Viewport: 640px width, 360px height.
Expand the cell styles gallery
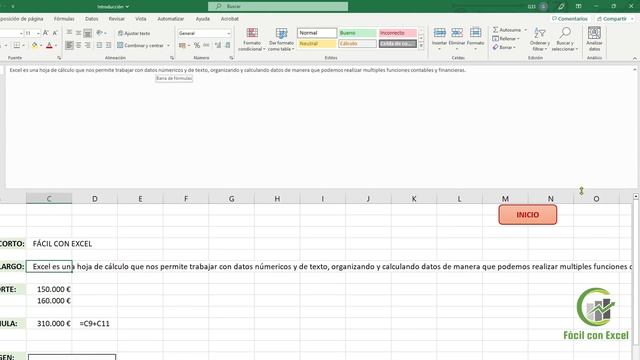[x=421, y=46]
